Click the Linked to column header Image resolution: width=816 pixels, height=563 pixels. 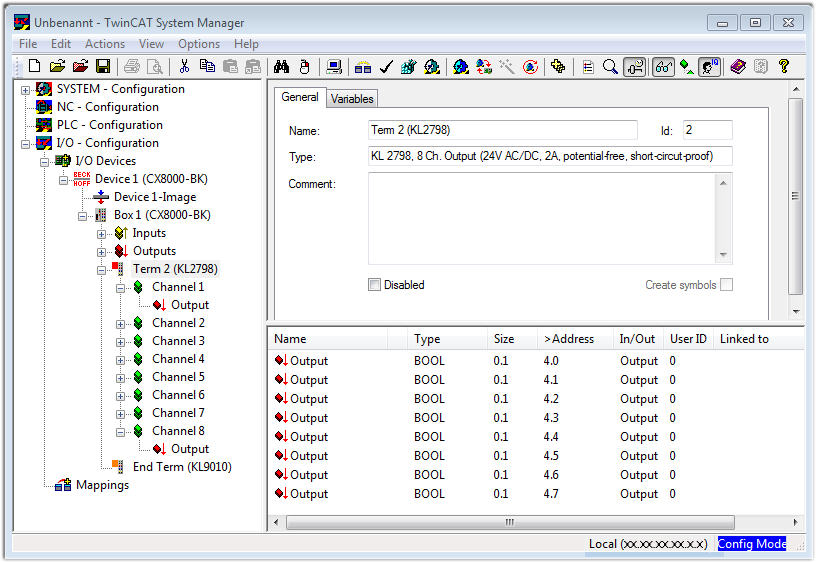(759, 339)
